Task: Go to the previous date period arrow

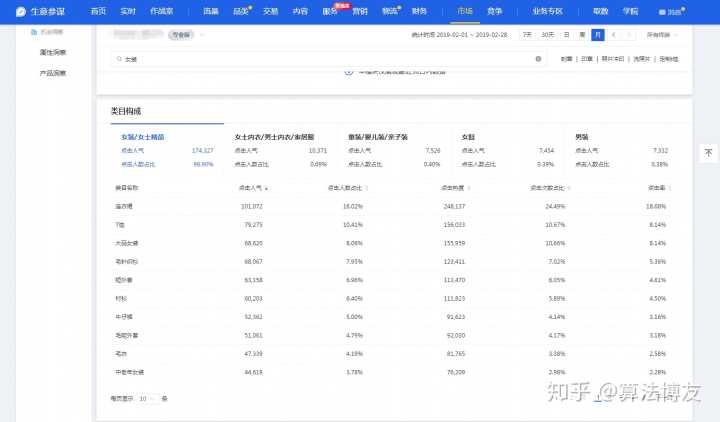Action: tap(613, 34)
